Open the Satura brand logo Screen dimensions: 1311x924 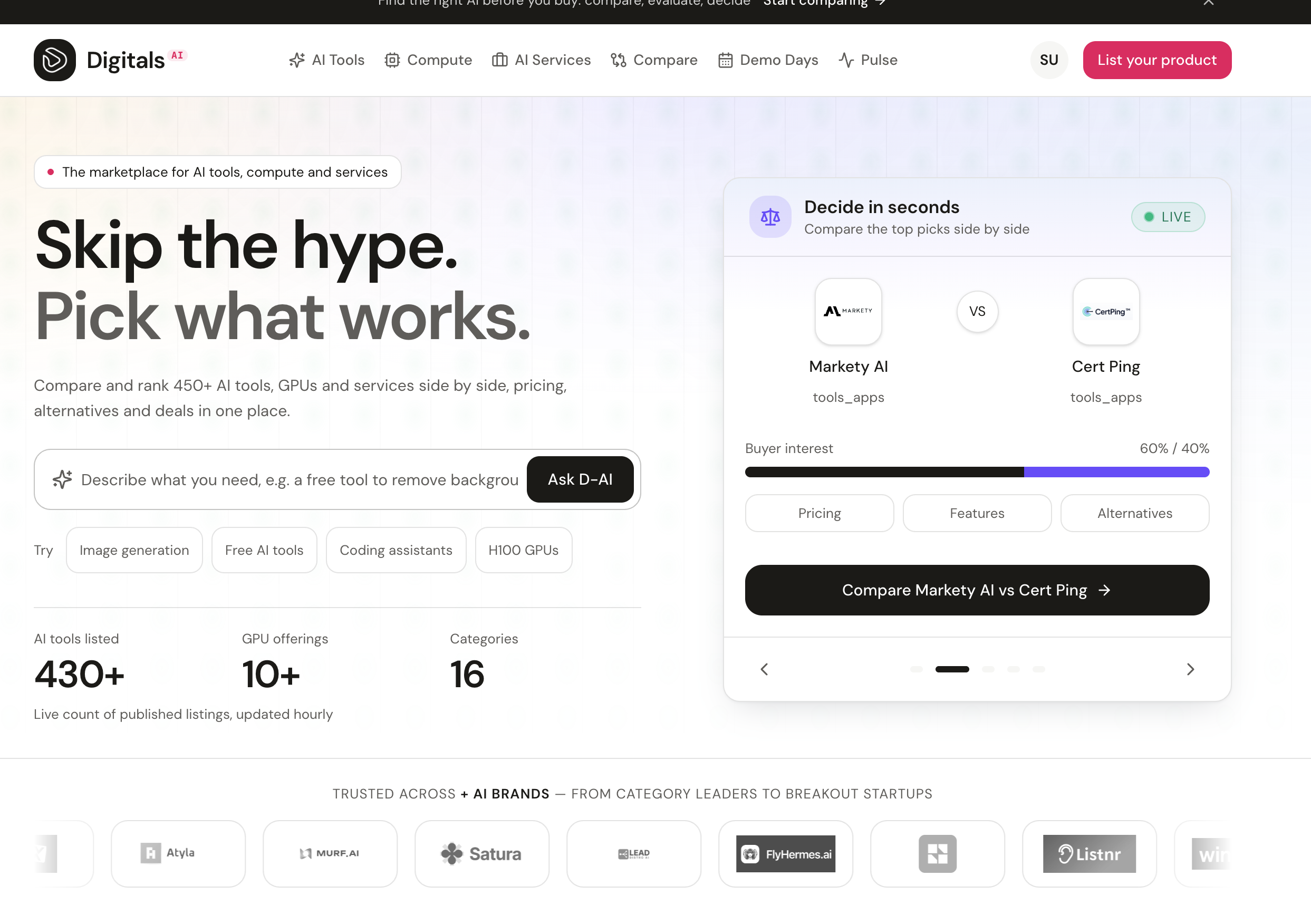482,854
